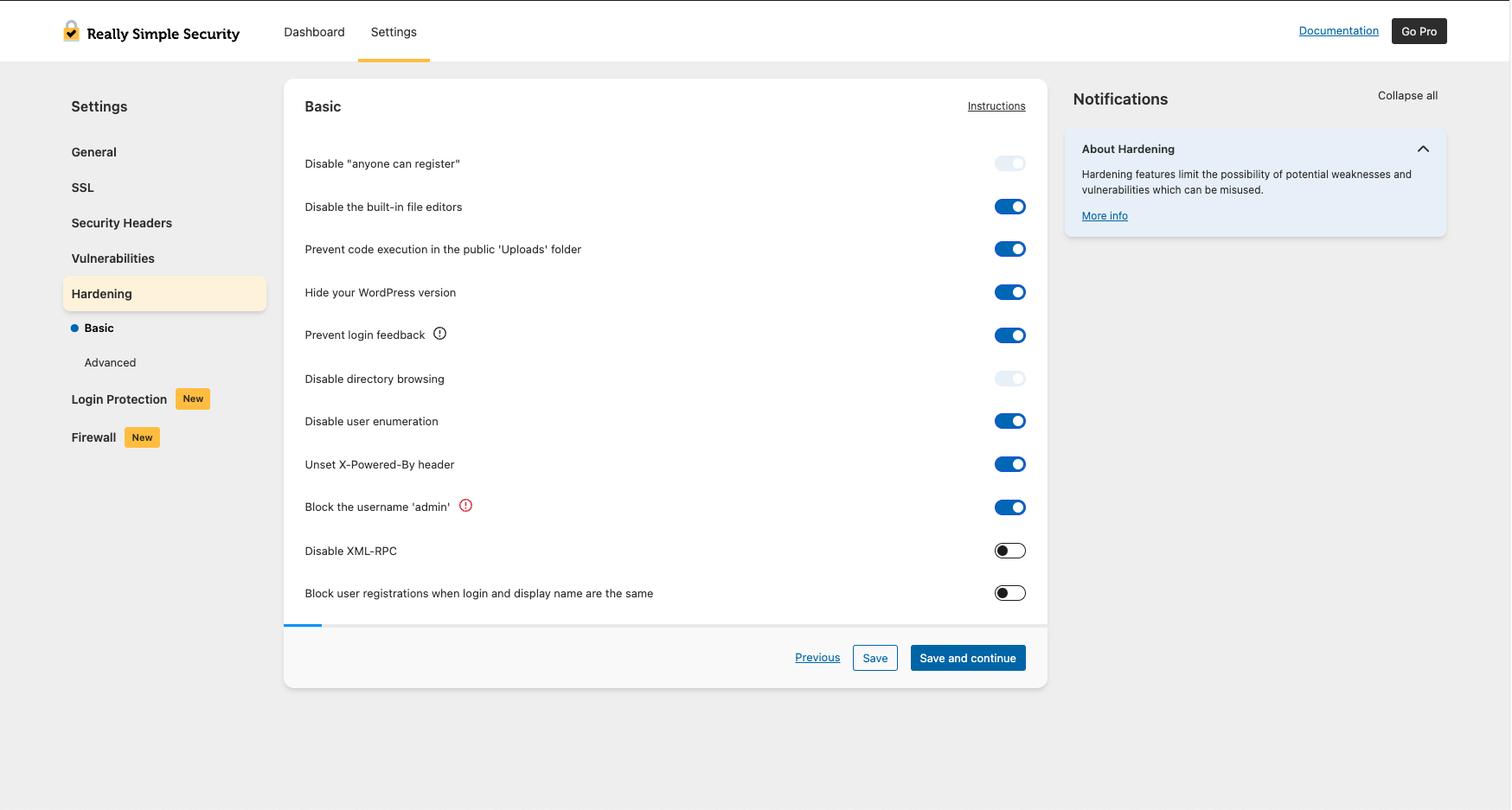Viewport: 1512px width, 810px height.
Task: Click Collapse all notifications
Action: coord(1407,96)
